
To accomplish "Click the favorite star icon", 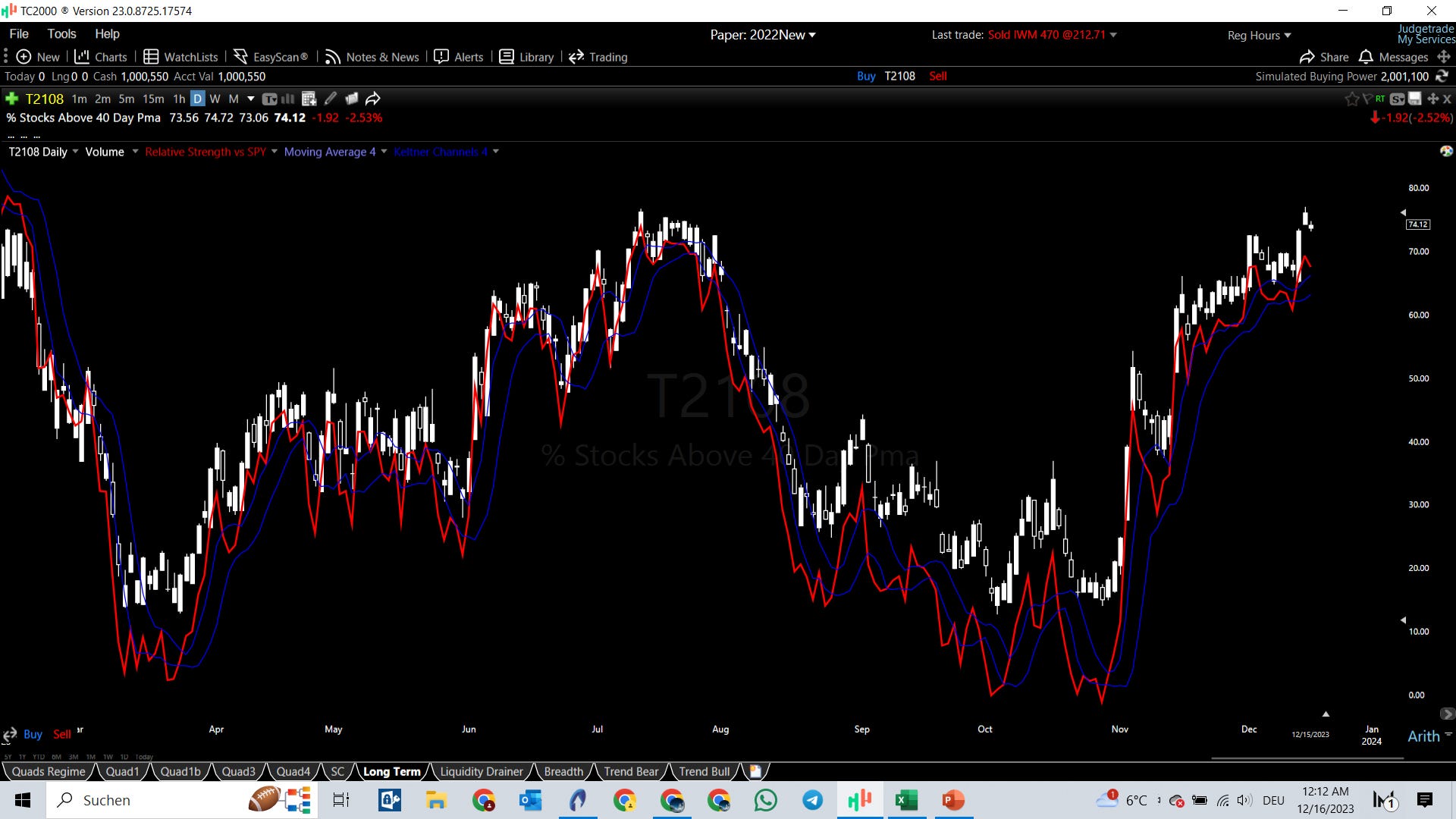I will (x=1351, y=99).
